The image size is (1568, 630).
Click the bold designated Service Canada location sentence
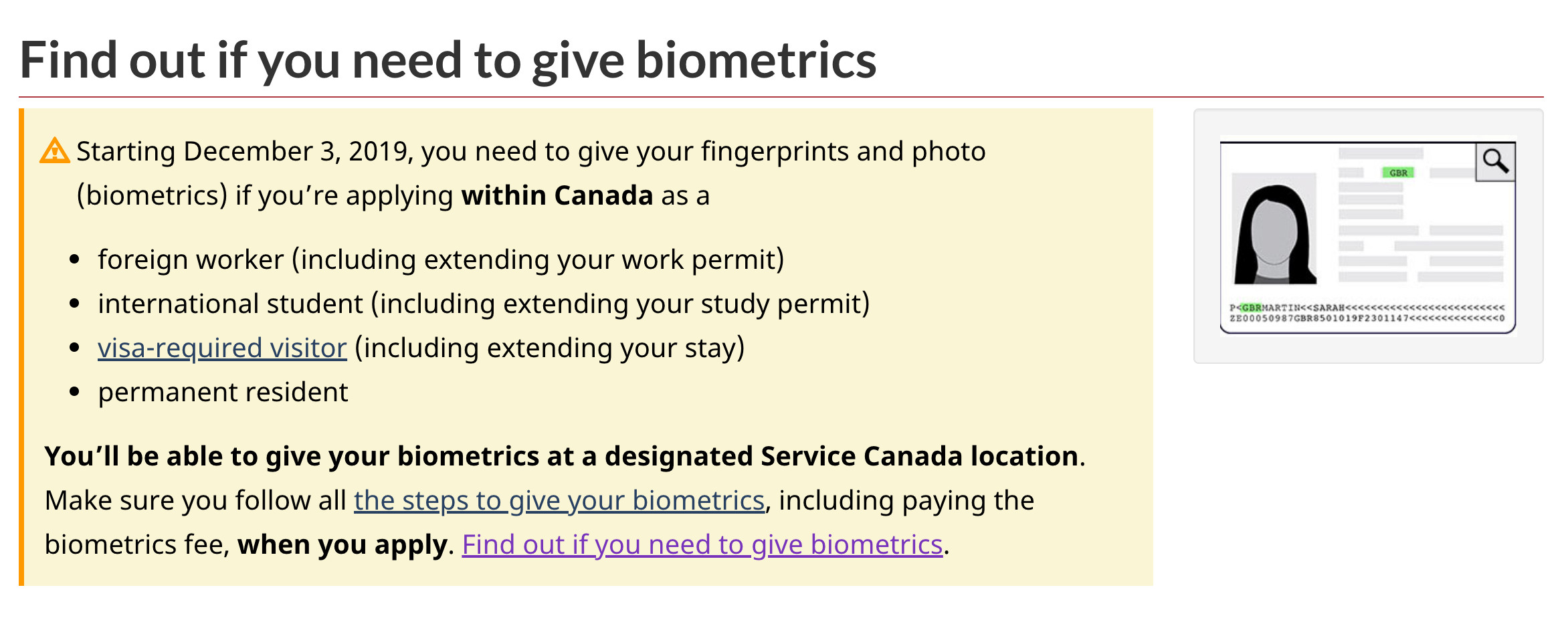coord(564,456)
